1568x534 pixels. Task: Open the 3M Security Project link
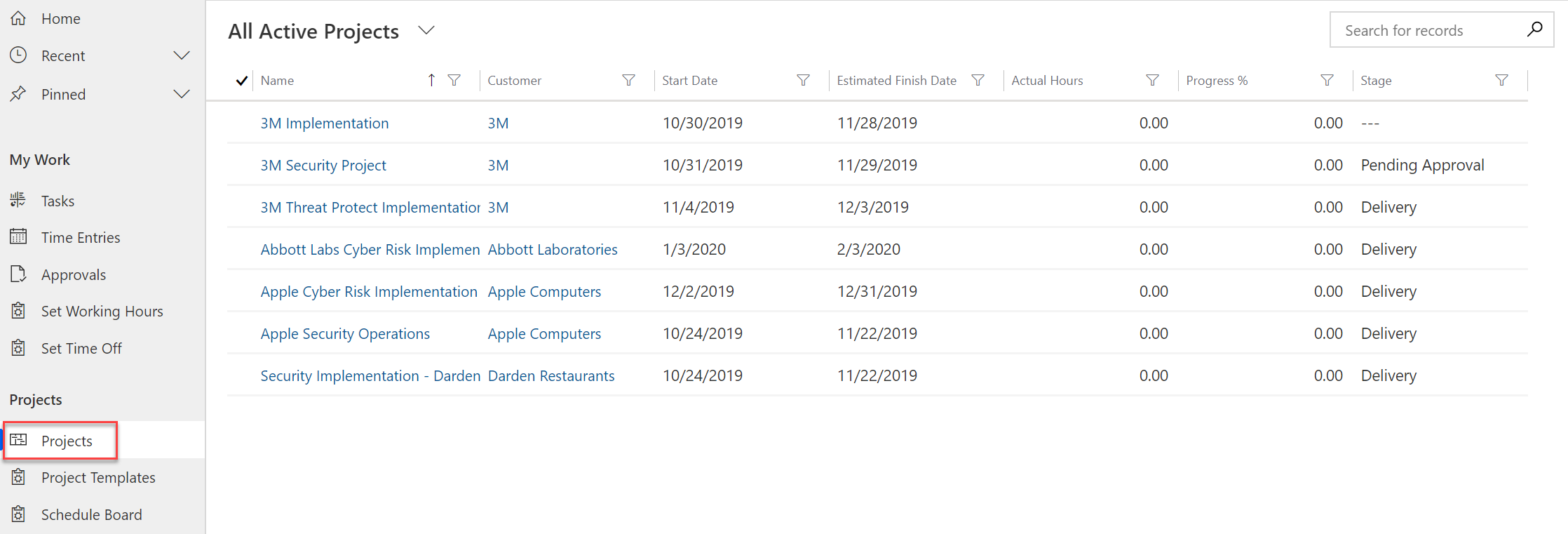(323, 166)
